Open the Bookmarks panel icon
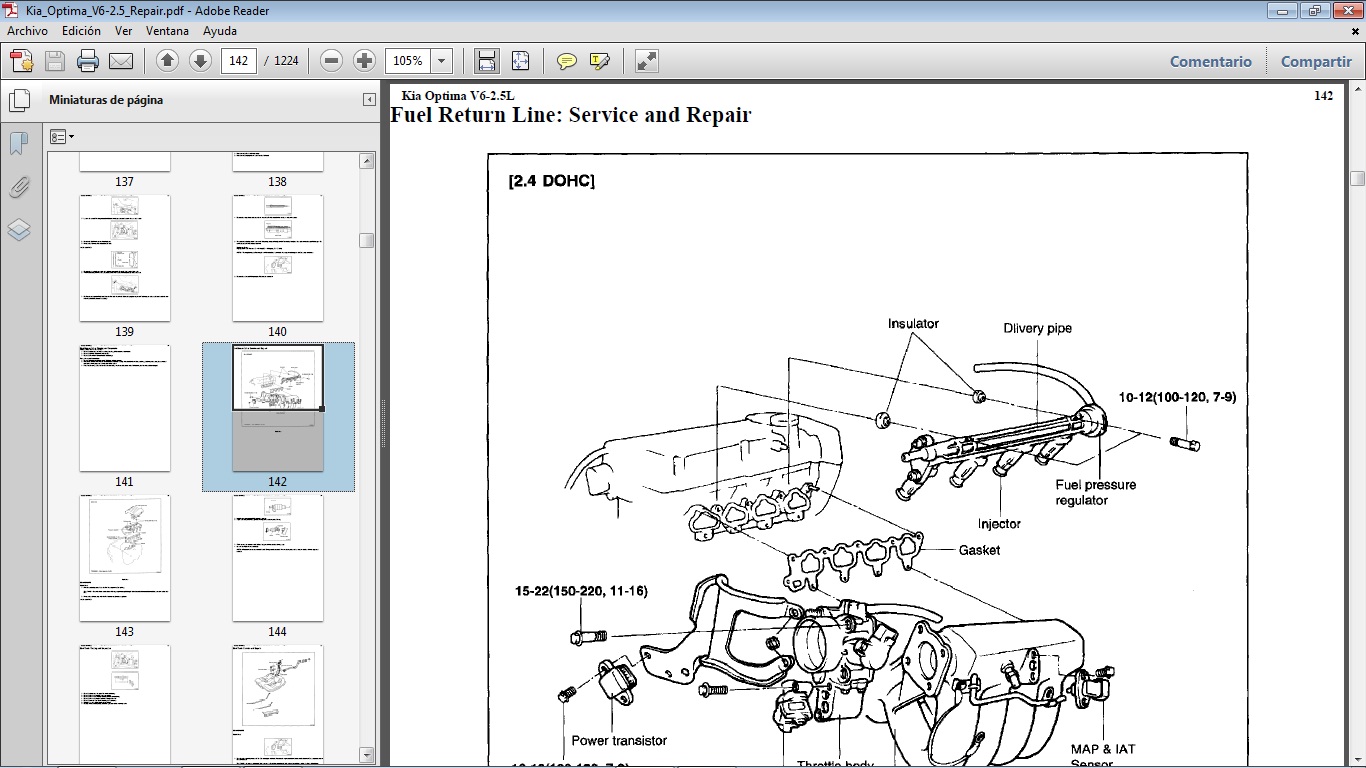 [19, 144]
